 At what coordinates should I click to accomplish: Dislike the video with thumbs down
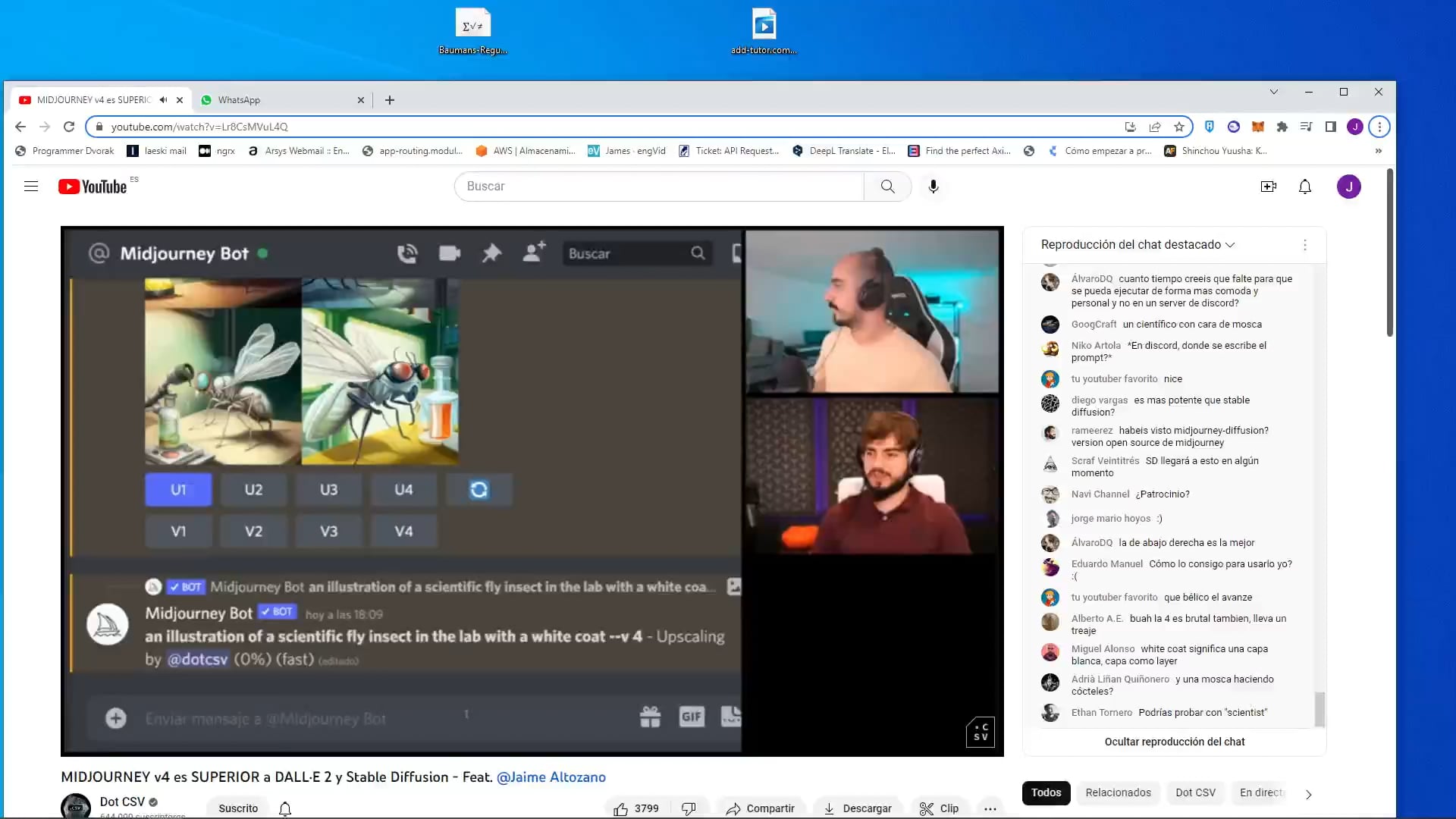[x=689, y=808]
